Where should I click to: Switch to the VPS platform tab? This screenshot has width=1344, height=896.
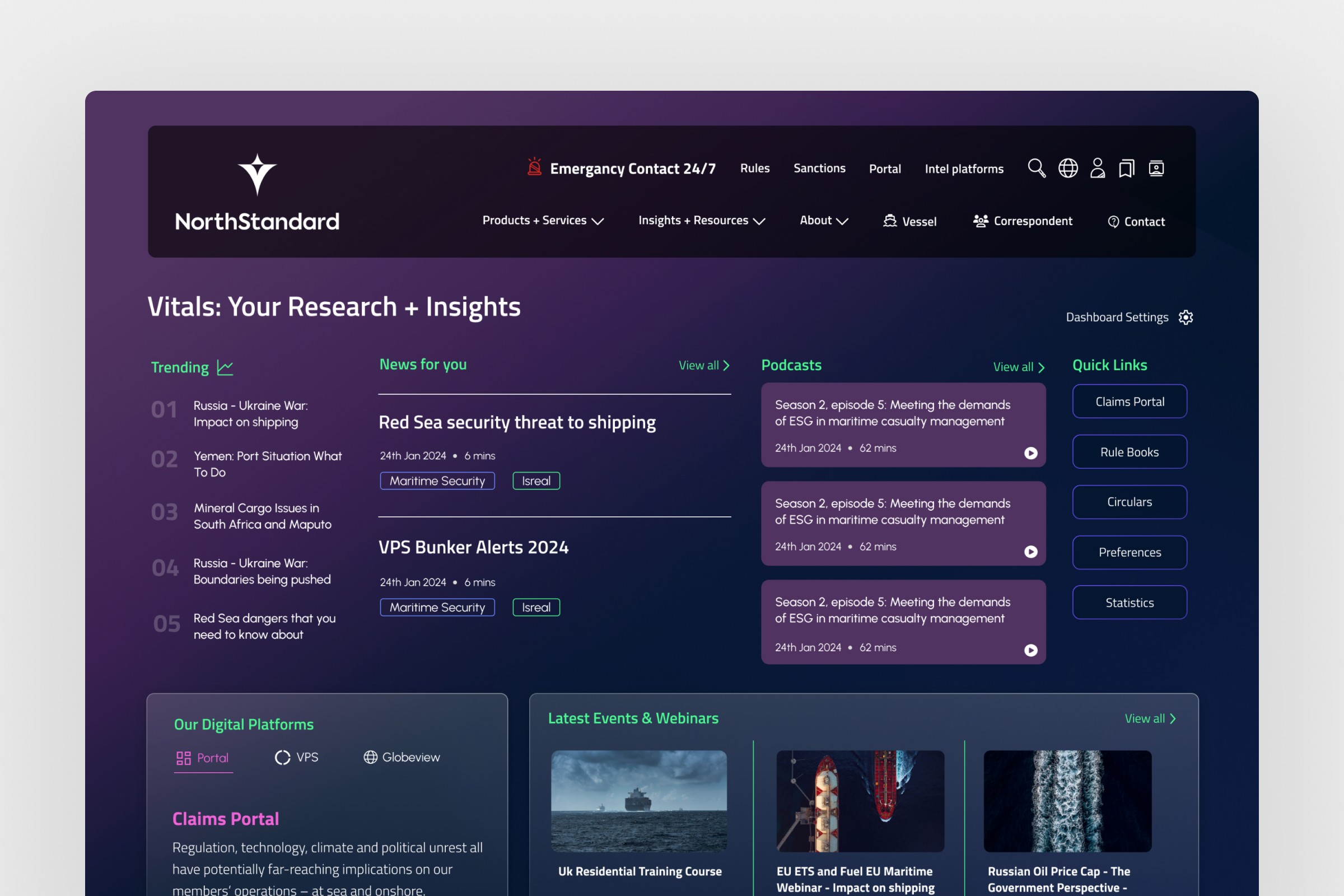click(x=297, y=757)
